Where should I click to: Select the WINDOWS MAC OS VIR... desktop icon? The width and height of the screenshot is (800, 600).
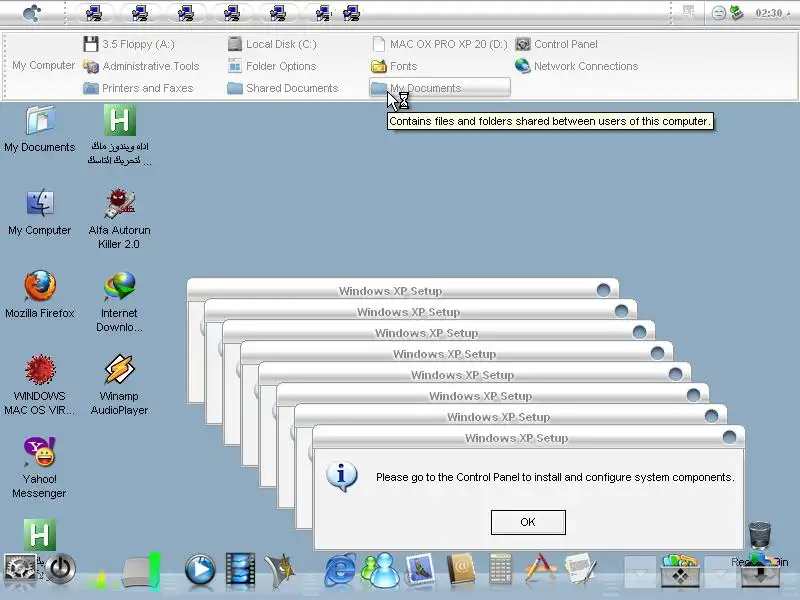tap(40, 385)
